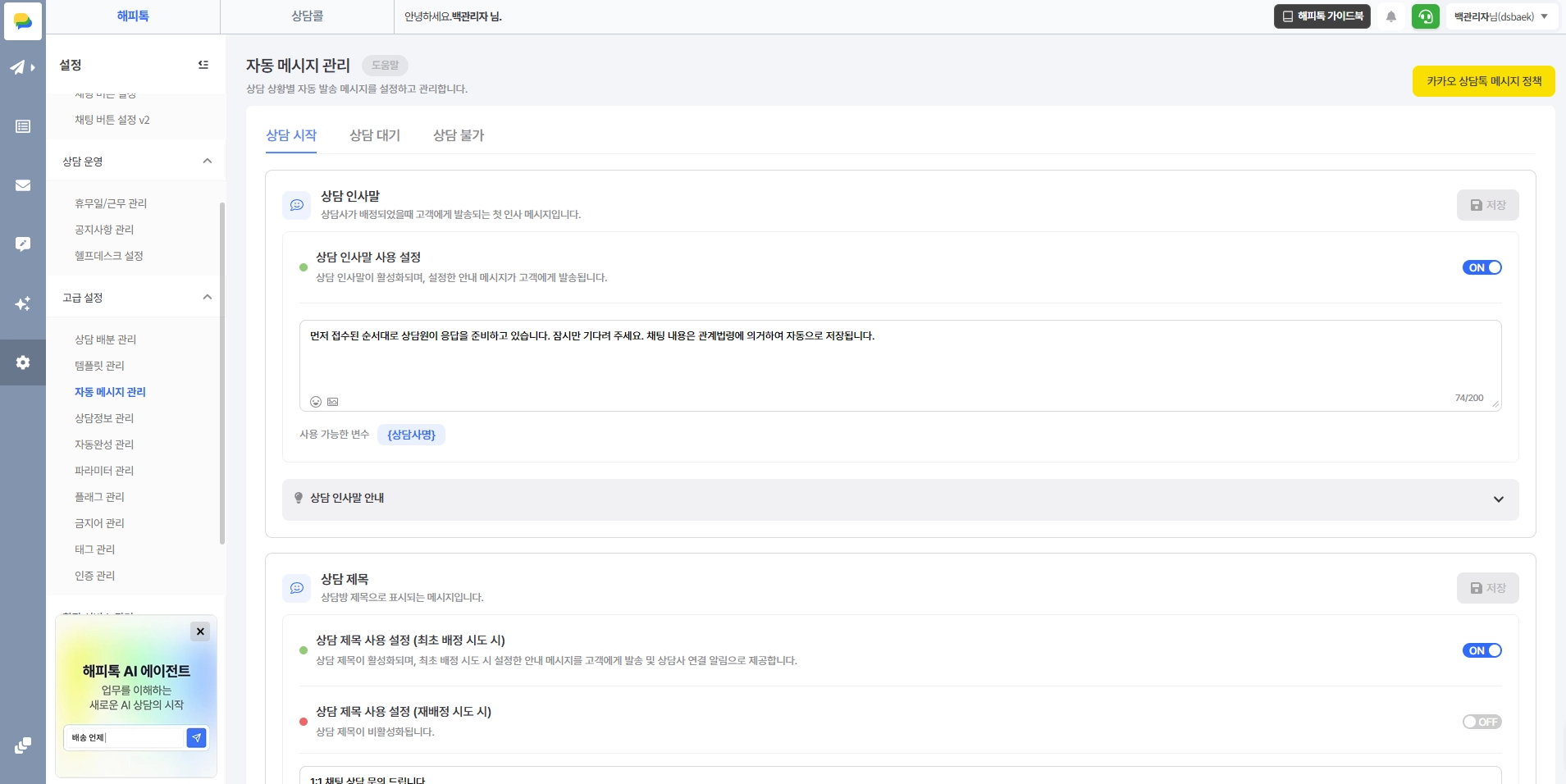Switch to the 상담 시작 tab
This screenshot has height=784, width=1566.
(291, 135)
